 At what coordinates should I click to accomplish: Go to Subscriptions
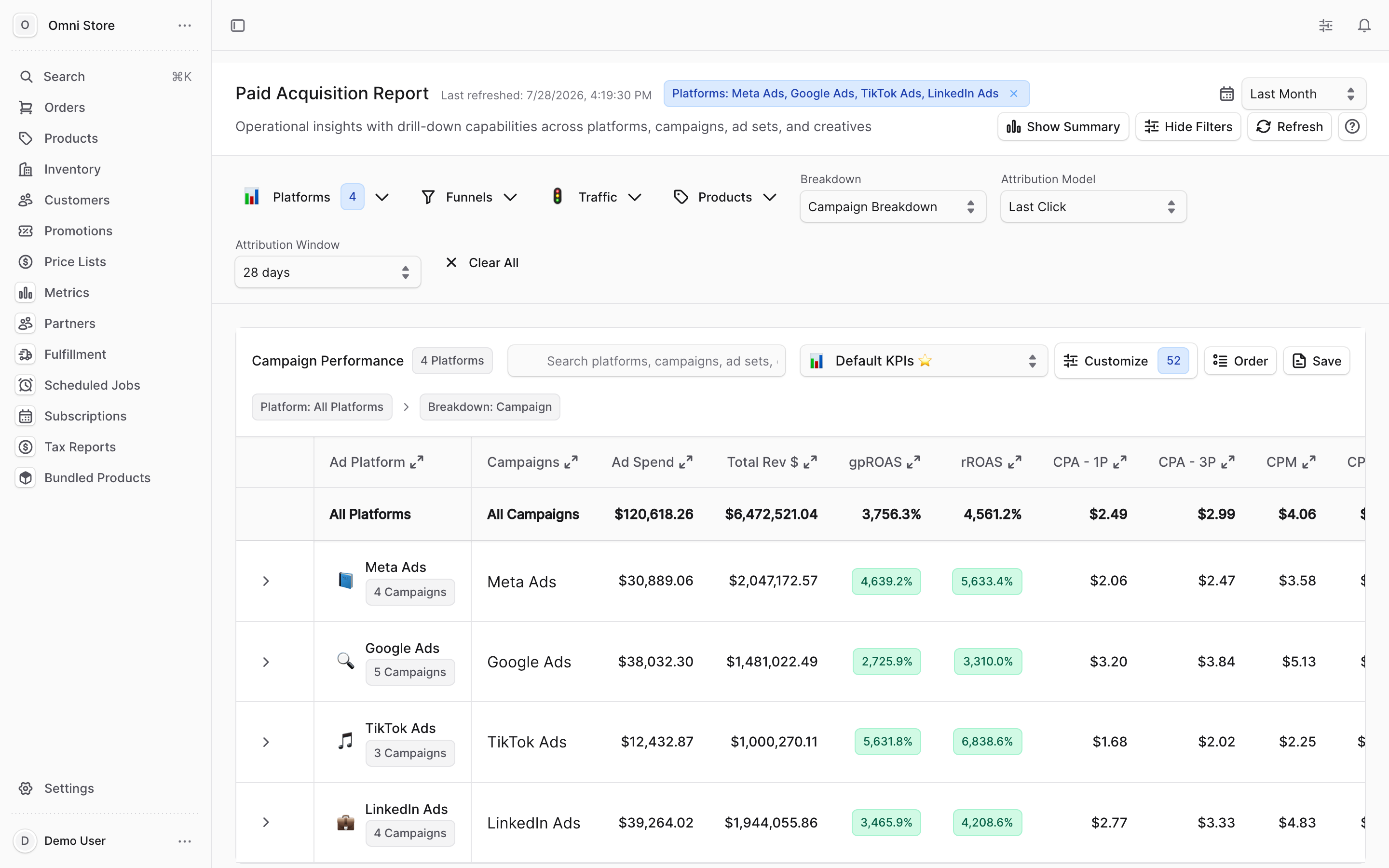pos(106,416)
